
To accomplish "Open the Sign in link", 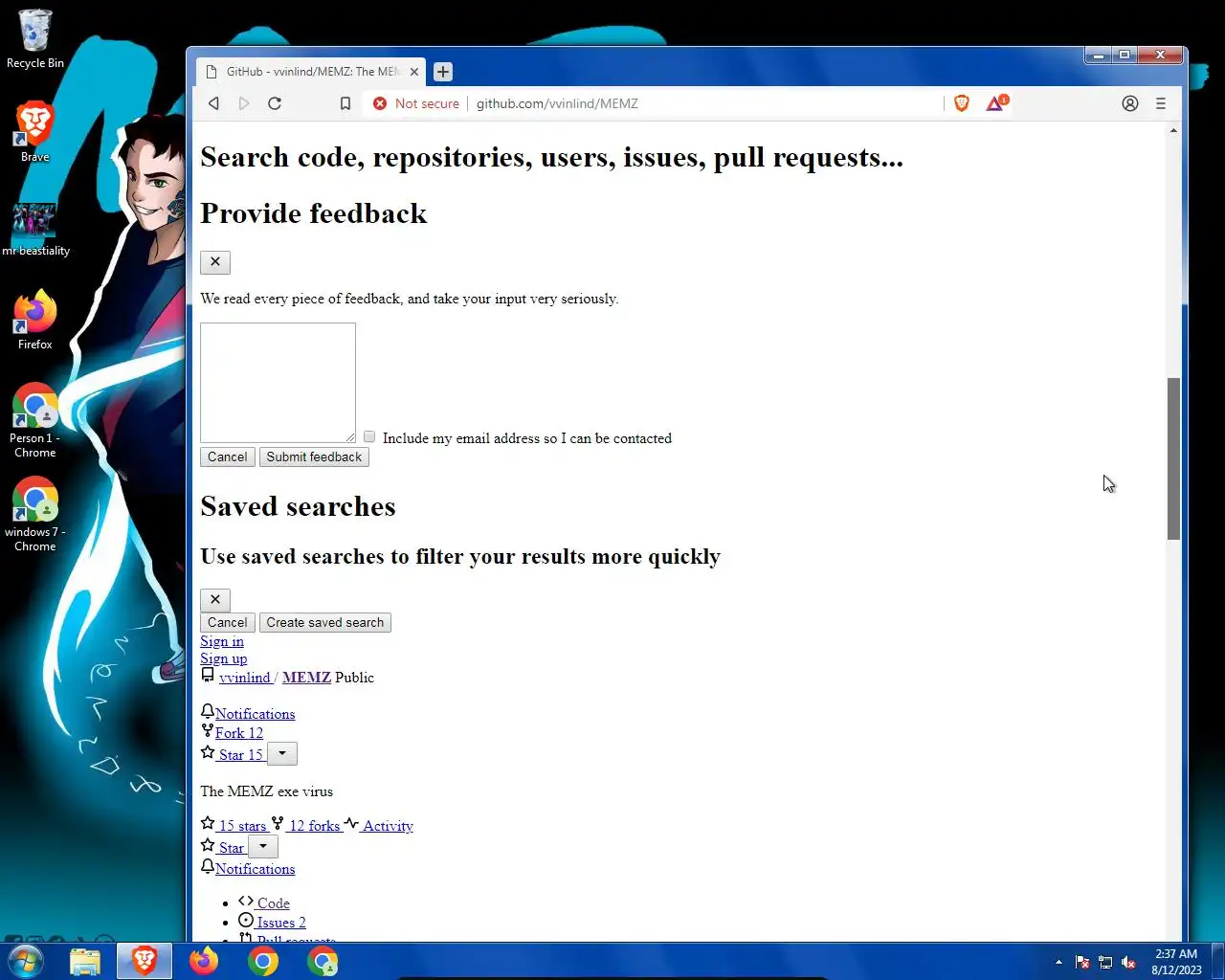I will [x=222, y=641].
